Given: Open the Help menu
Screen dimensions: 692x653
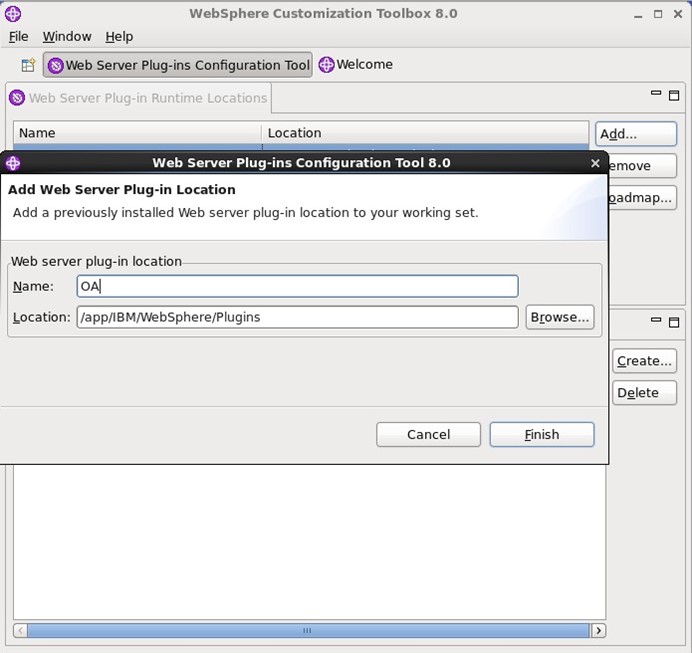Looking at the screenshot, I should click(119, 36).
